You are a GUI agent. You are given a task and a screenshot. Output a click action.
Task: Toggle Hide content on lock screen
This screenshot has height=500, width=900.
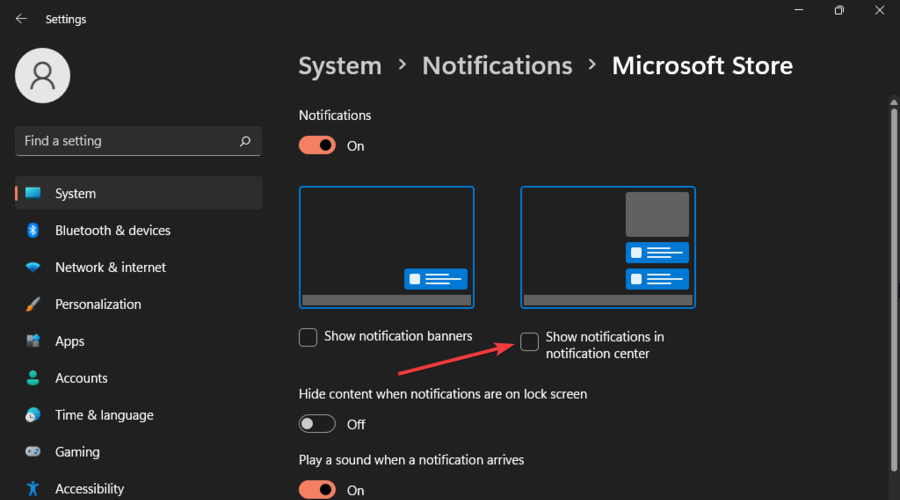pyautogui.click(x=318, y=424)
